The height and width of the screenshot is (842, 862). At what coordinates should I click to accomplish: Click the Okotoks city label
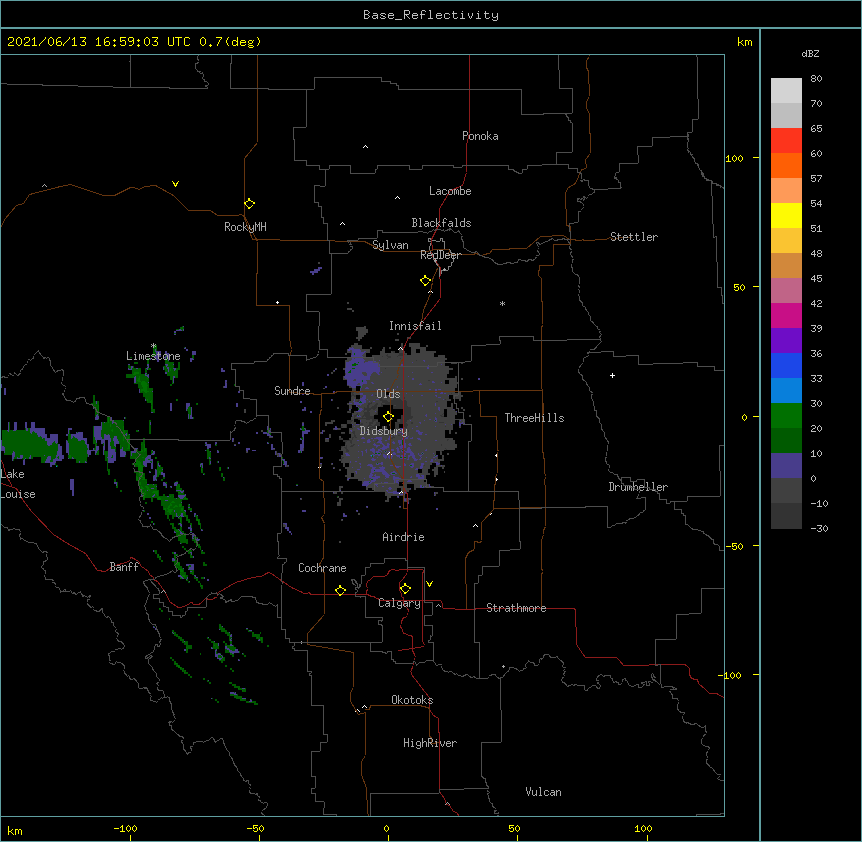tap(412, 700)
